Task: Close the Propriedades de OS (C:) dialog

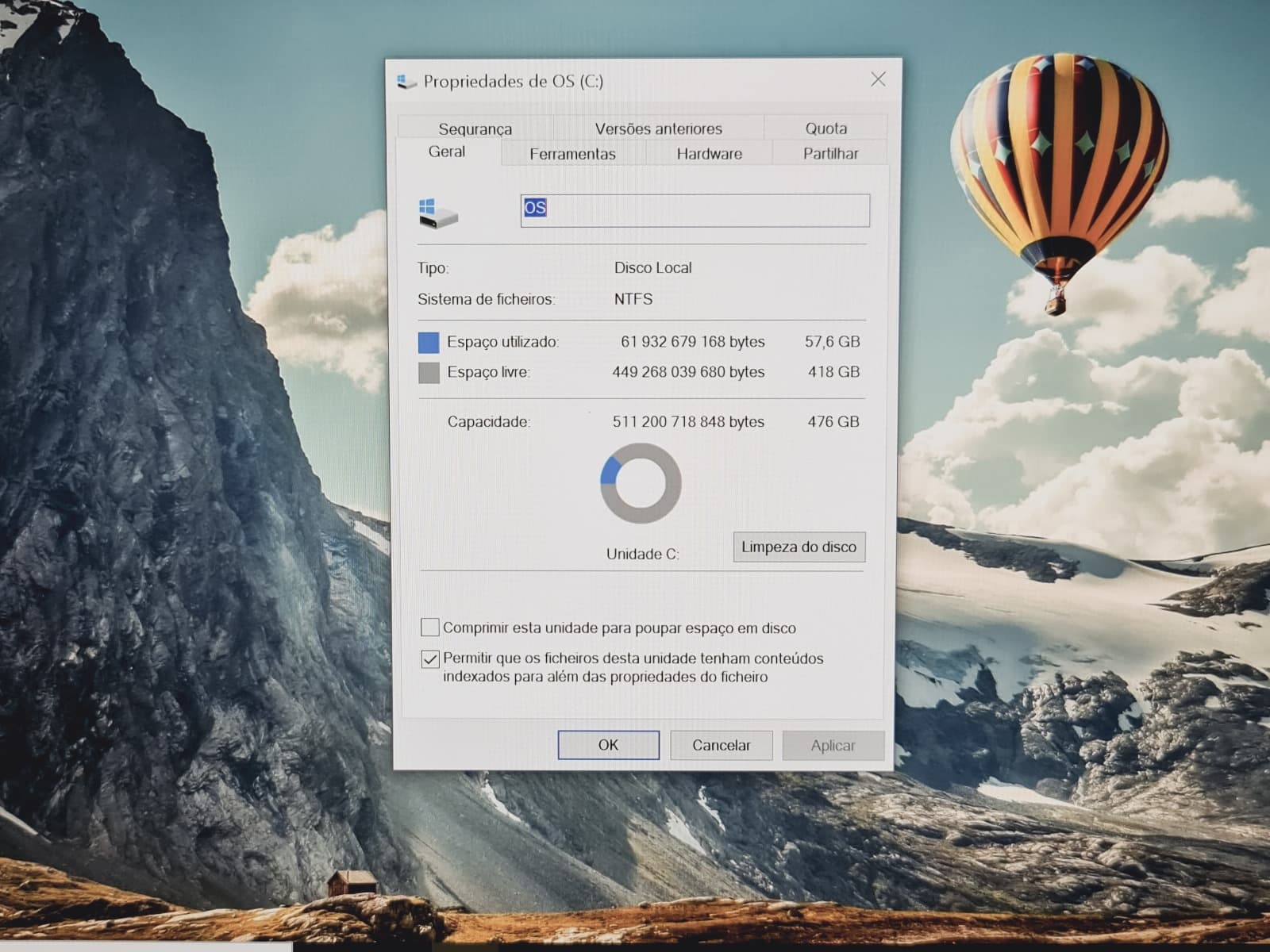Action: pyautogui.click(x=878, y=79)
